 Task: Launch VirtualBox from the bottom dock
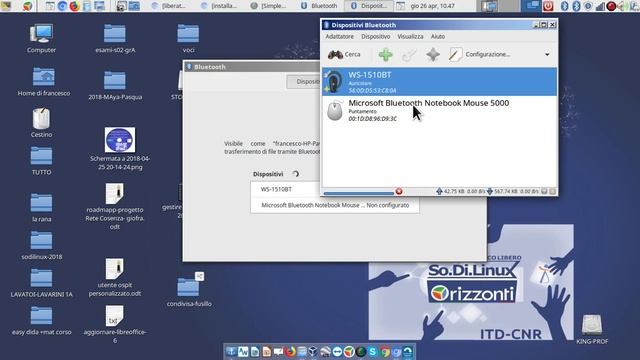pos(313,351)
